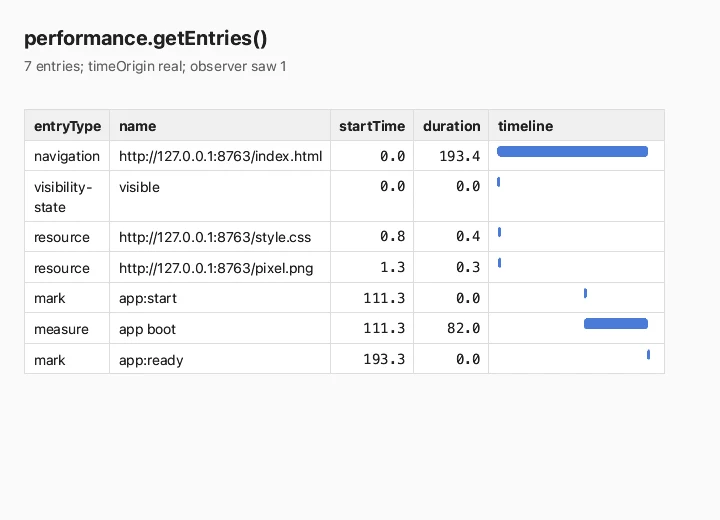Click the app:ready name cell
This screenshot has width=720, height=520.
click(x=220, y=359)
